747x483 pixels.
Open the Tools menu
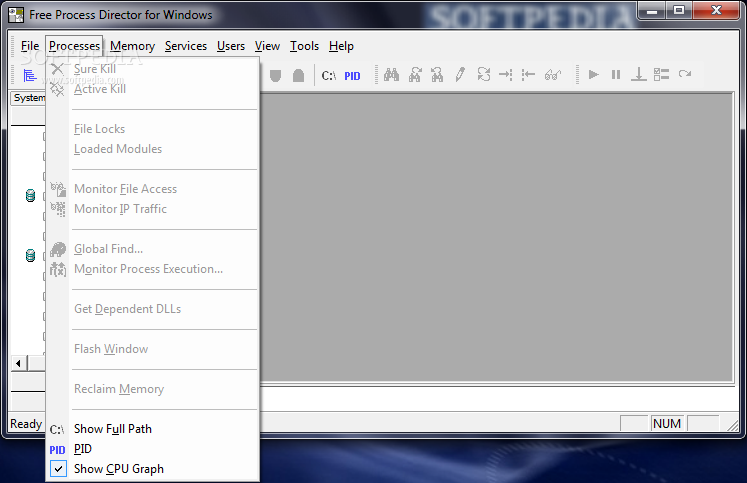coord(304,46)
